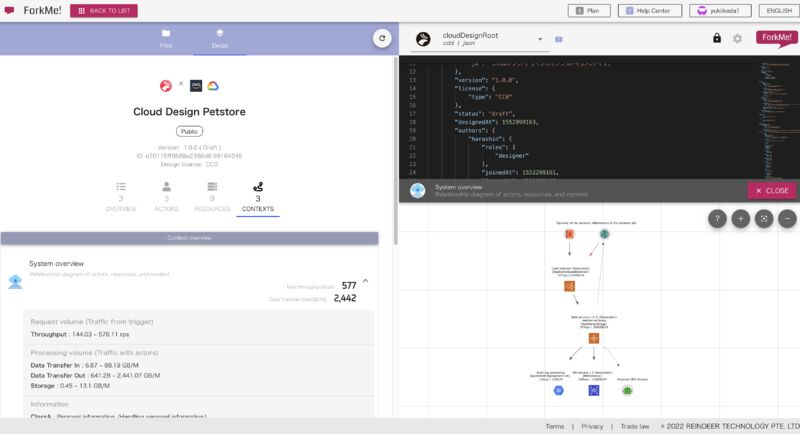The height and width of the screenshot is (434, 800).
Task: Click the cloudDesignRoot avatar icon
Action: click(x=423, y=39)
